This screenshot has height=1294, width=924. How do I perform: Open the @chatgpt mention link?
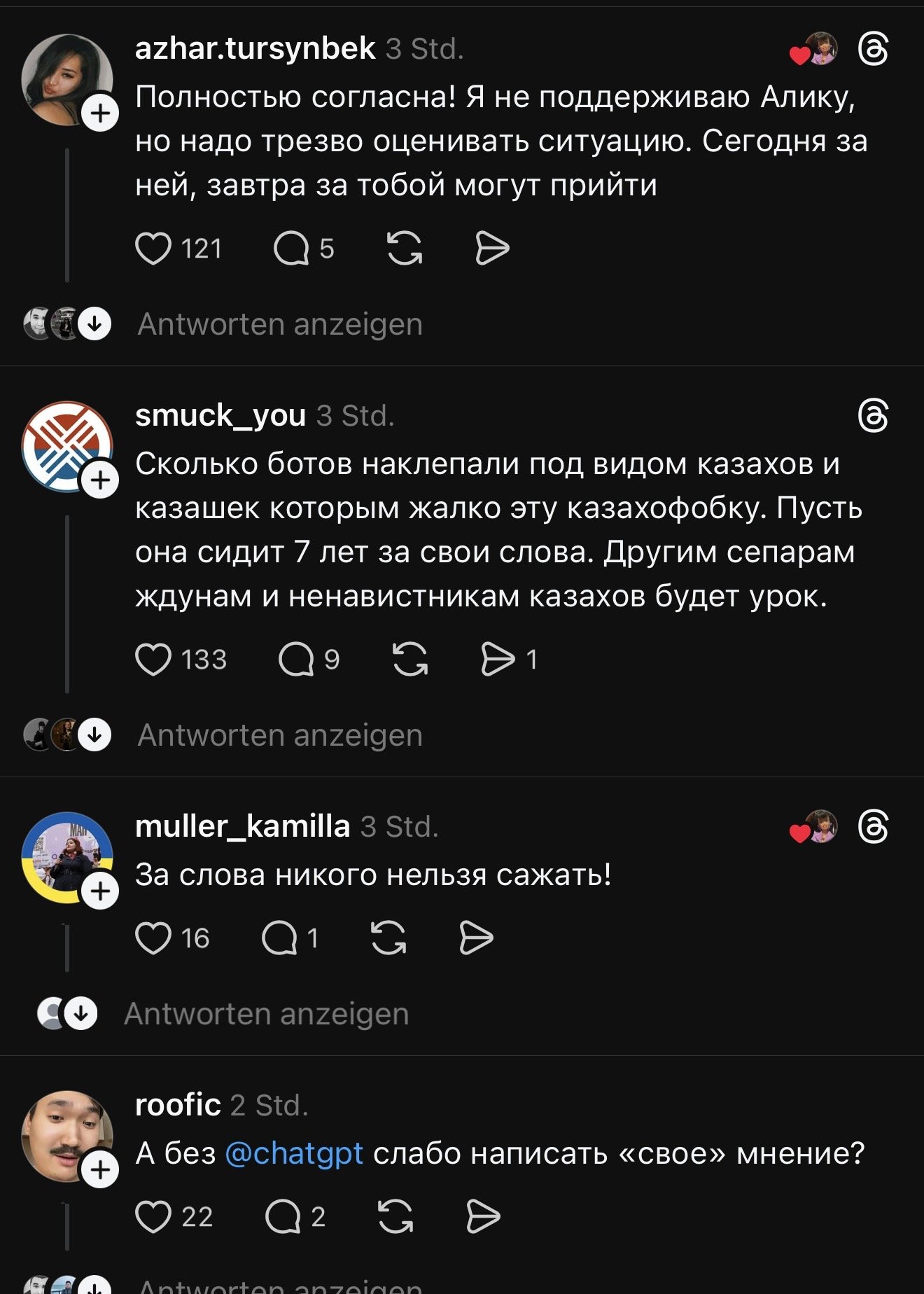294,1153
